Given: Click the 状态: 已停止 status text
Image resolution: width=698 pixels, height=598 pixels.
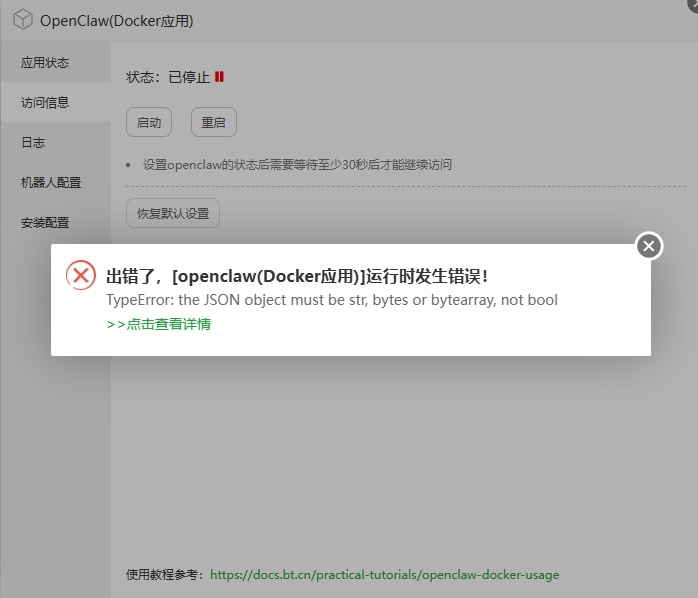Looking at the screenshot, I should tap(168, 77).
